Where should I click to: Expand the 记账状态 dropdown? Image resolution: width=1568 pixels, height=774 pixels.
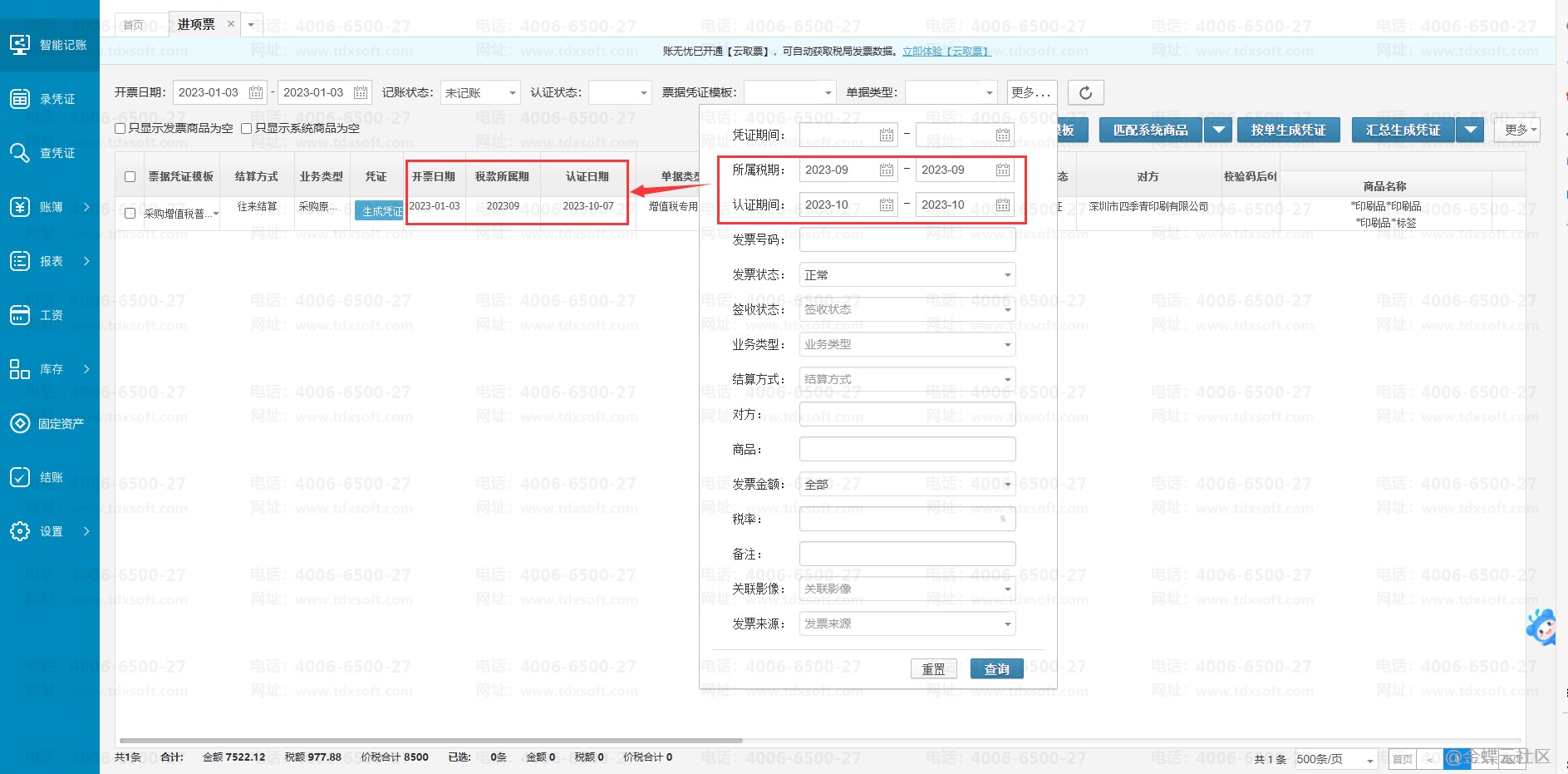pos(512,92)
